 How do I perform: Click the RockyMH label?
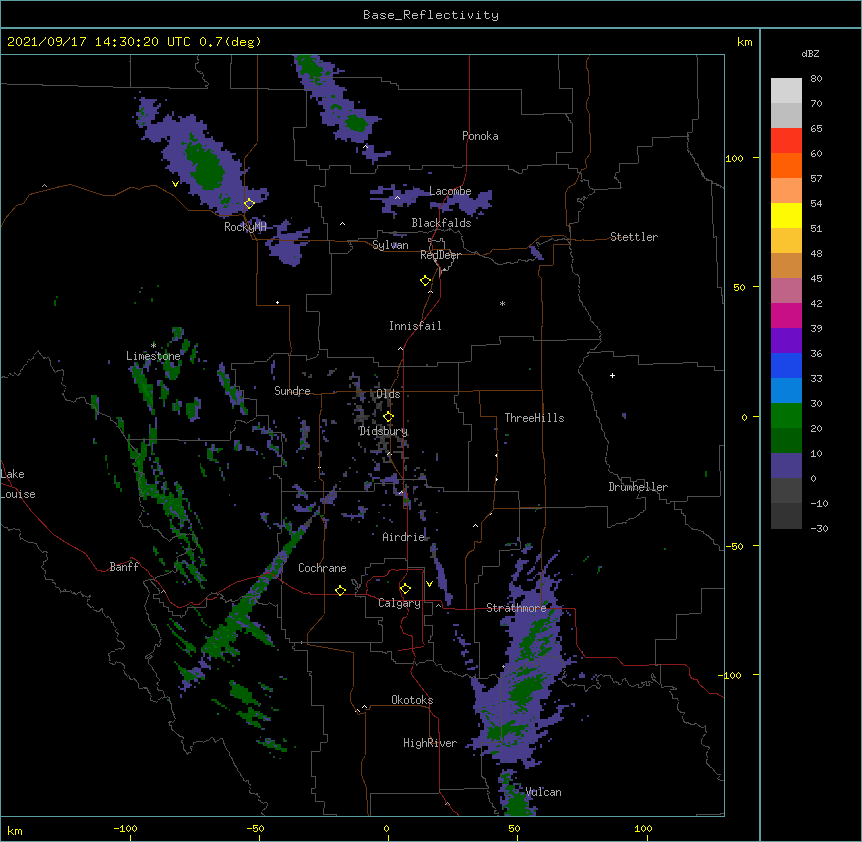[245, 227]
